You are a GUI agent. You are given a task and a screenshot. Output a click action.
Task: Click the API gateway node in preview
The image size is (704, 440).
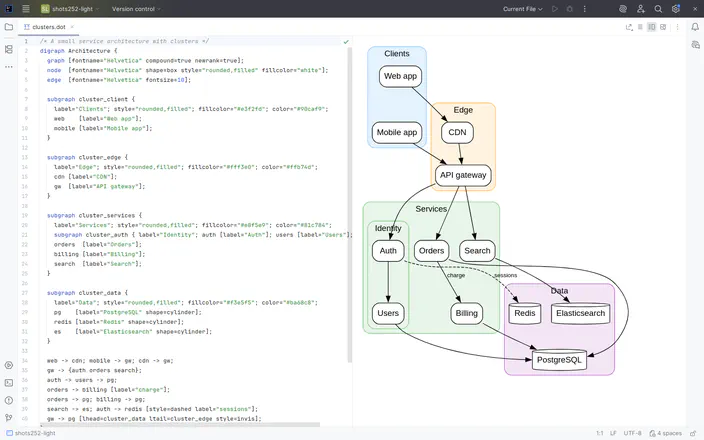coord(463,175)
